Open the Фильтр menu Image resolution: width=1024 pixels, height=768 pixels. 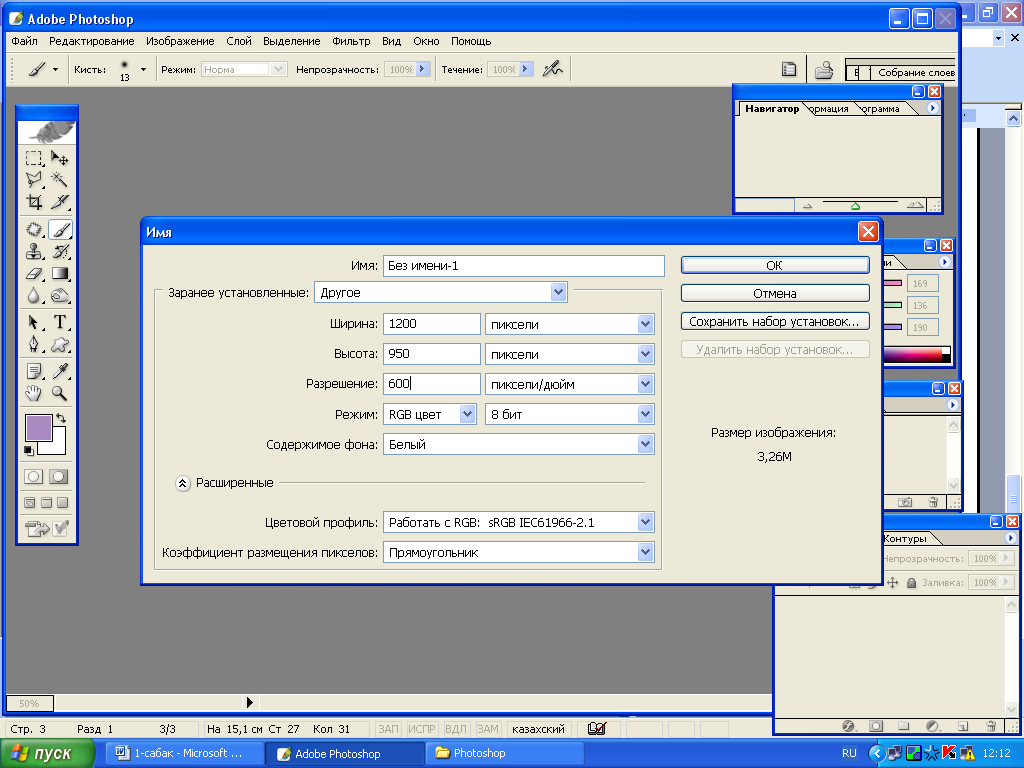[x=351, y=41]
